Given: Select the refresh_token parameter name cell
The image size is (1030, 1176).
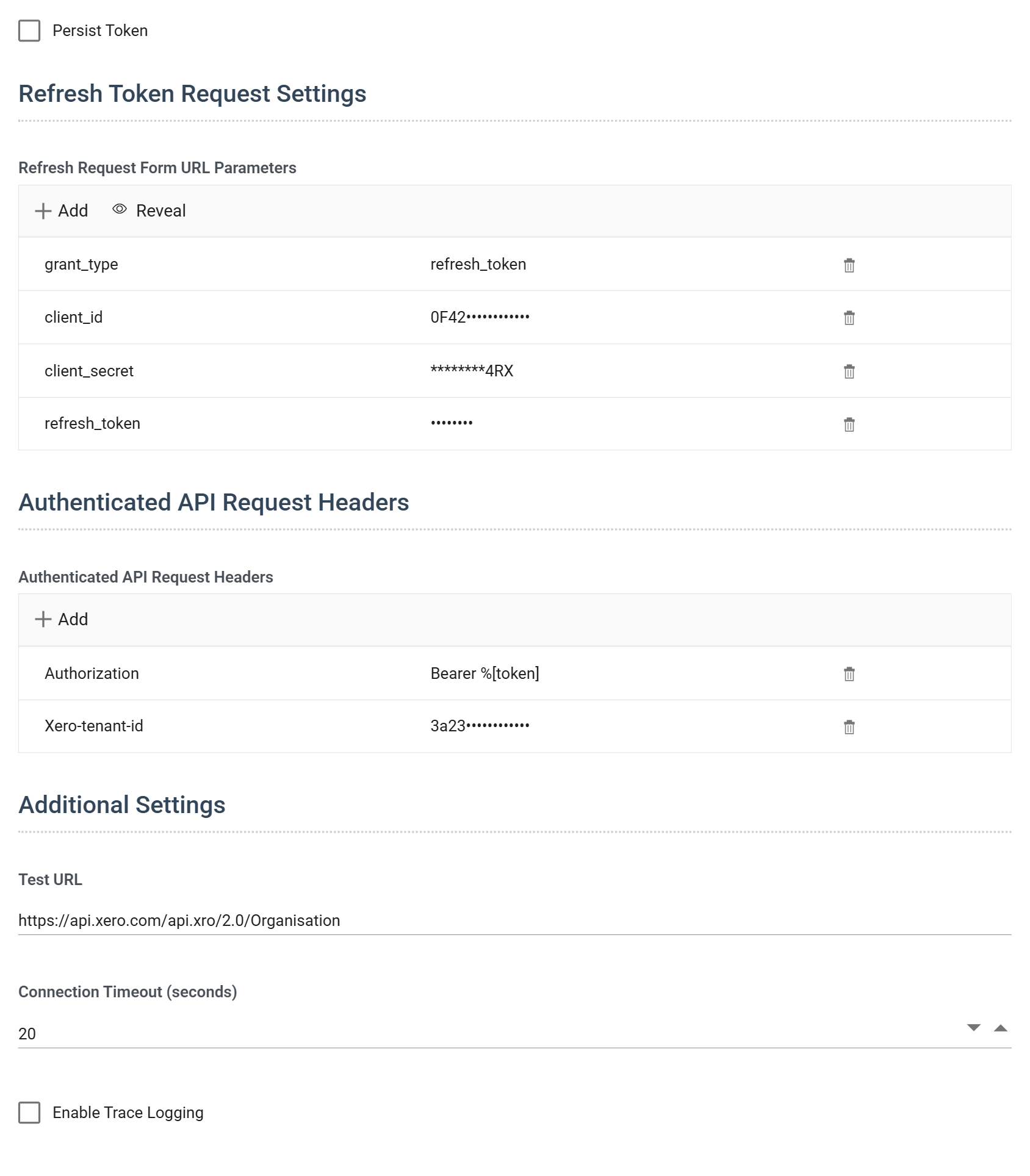Looking at the screenshot, I should click(x=92, y=423).
